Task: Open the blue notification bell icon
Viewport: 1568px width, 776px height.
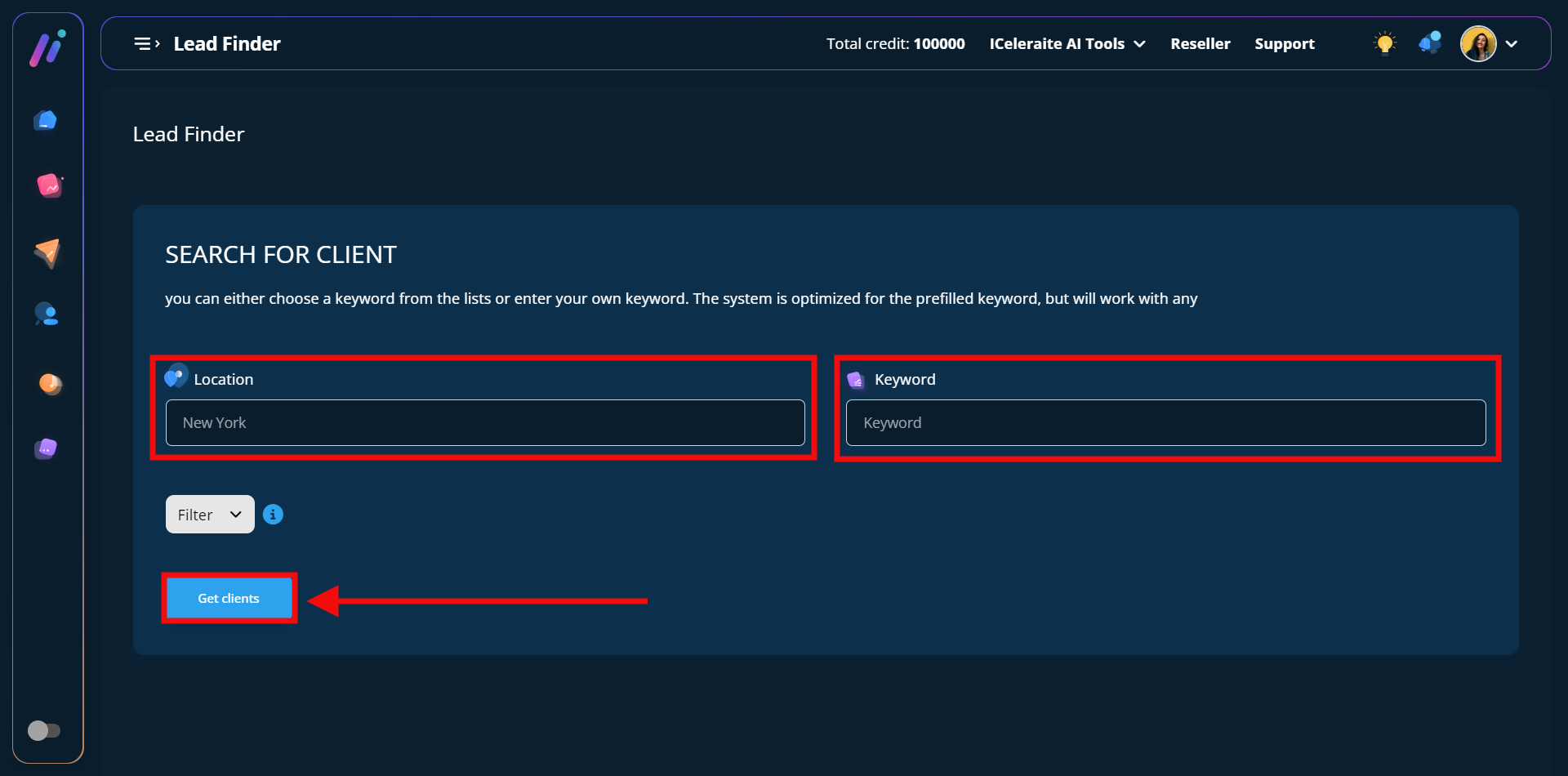Action: 1429,43
